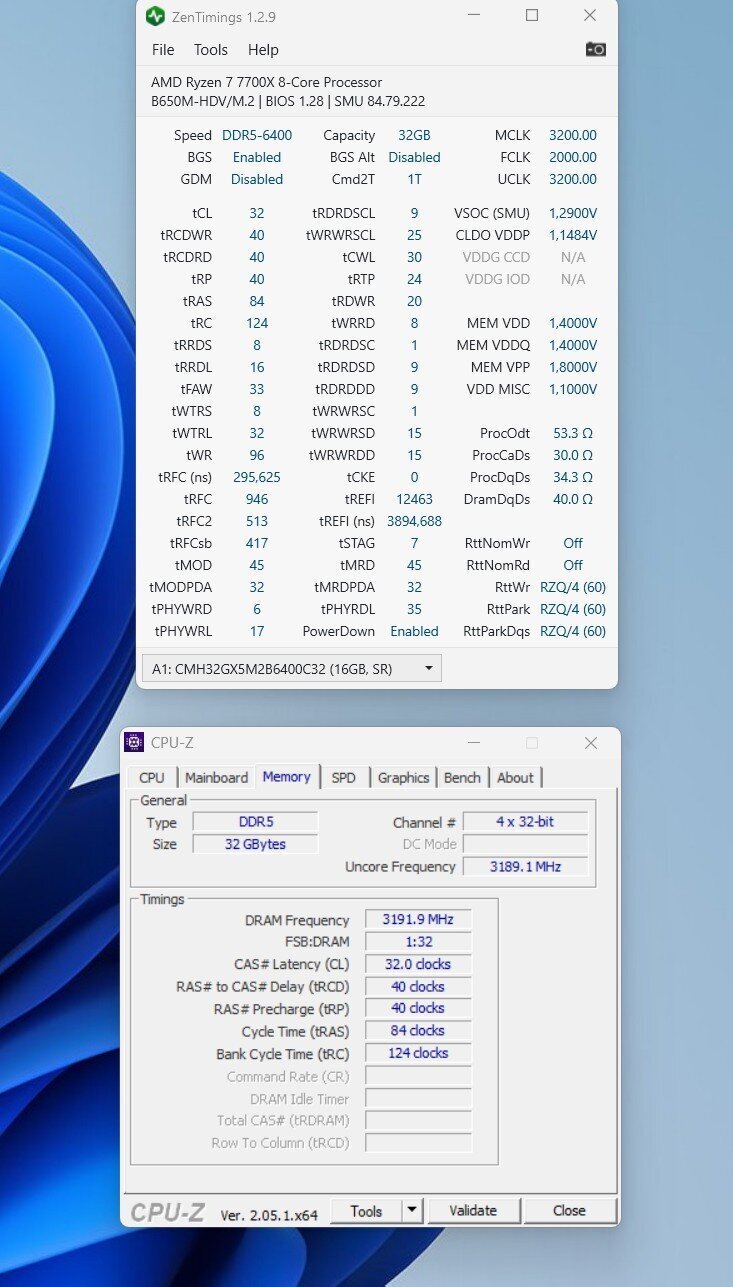Click the tREFI (ns) 3894,688 value
The width and height of the screenshot is (733, 1287).
(x=414, y=521)
